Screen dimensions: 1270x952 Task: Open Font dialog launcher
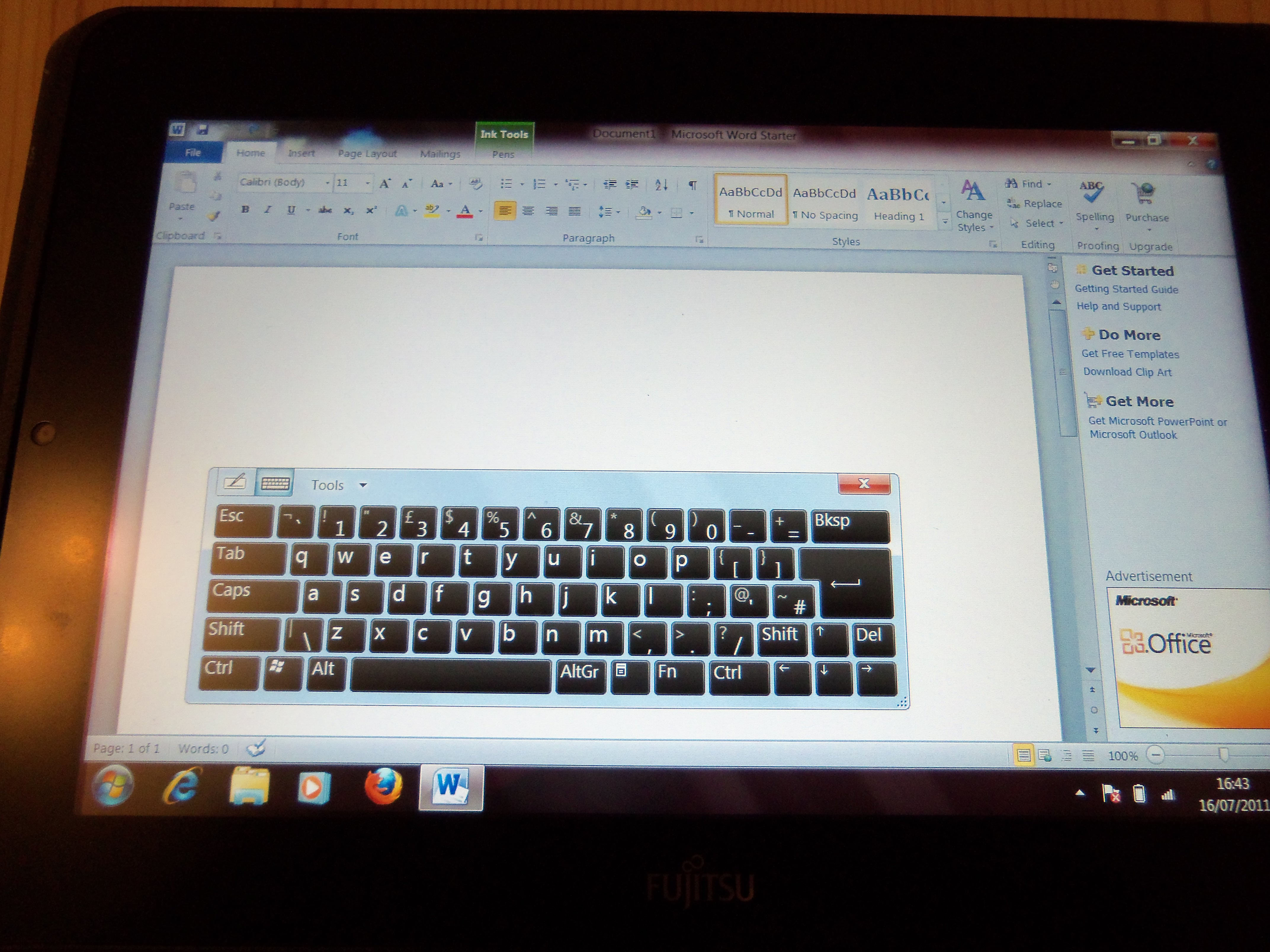click(478, 237)
